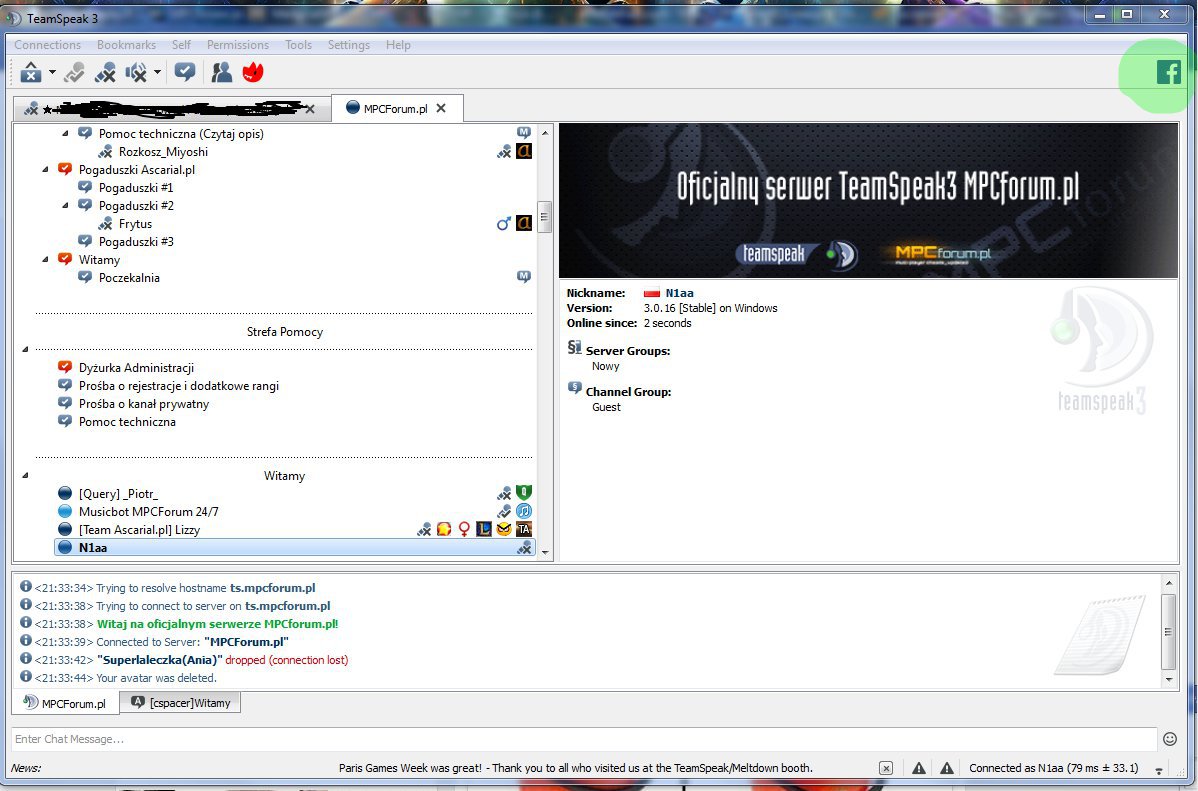
Task: Click into the Enter Chat Message field
Action: (584, 739)
